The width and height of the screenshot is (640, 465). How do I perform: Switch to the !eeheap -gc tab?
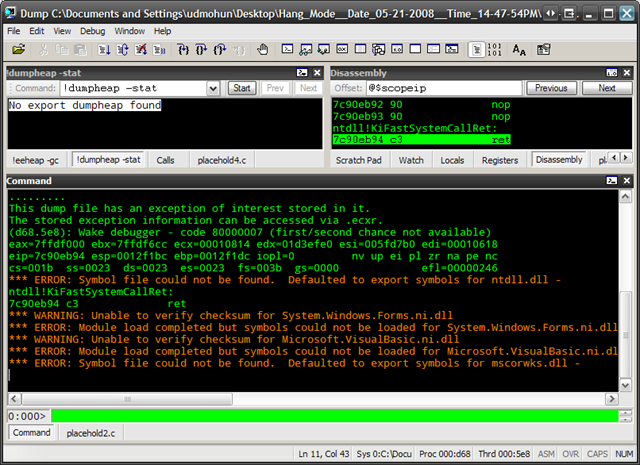[x=36, y=160]
